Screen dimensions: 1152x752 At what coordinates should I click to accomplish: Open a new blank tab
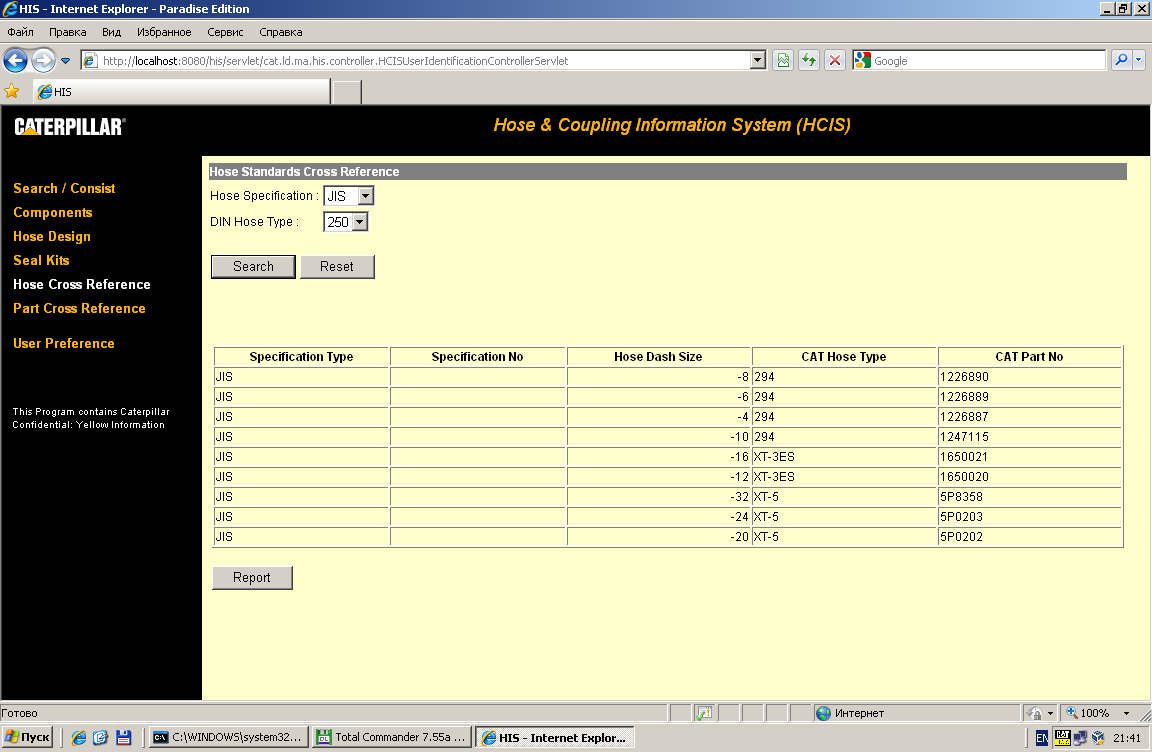[x=347, y=92]
